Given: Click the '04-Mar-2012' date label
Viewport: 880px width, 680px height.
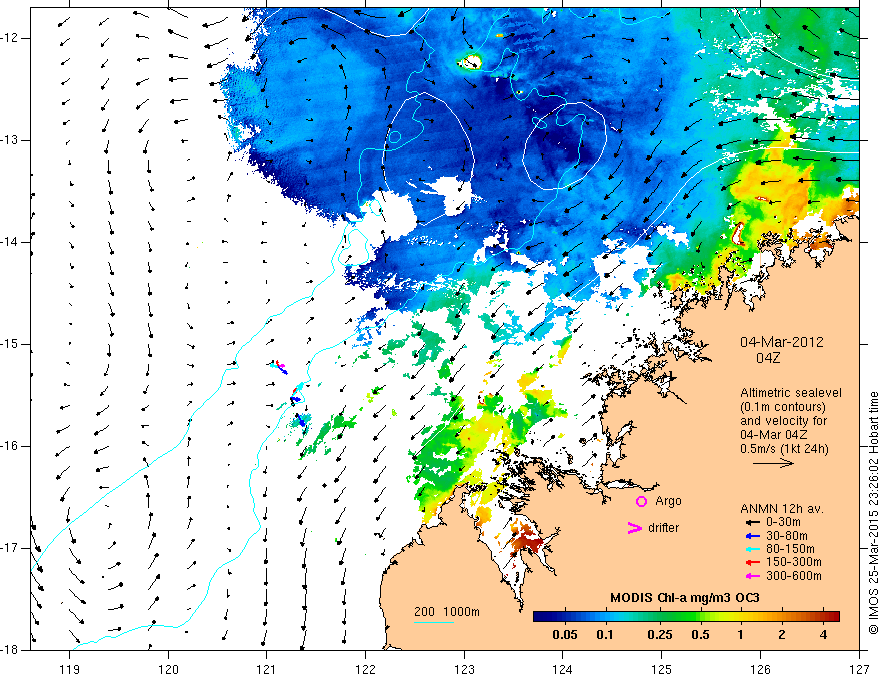Looking at the screenshot, I should point(782,342).
